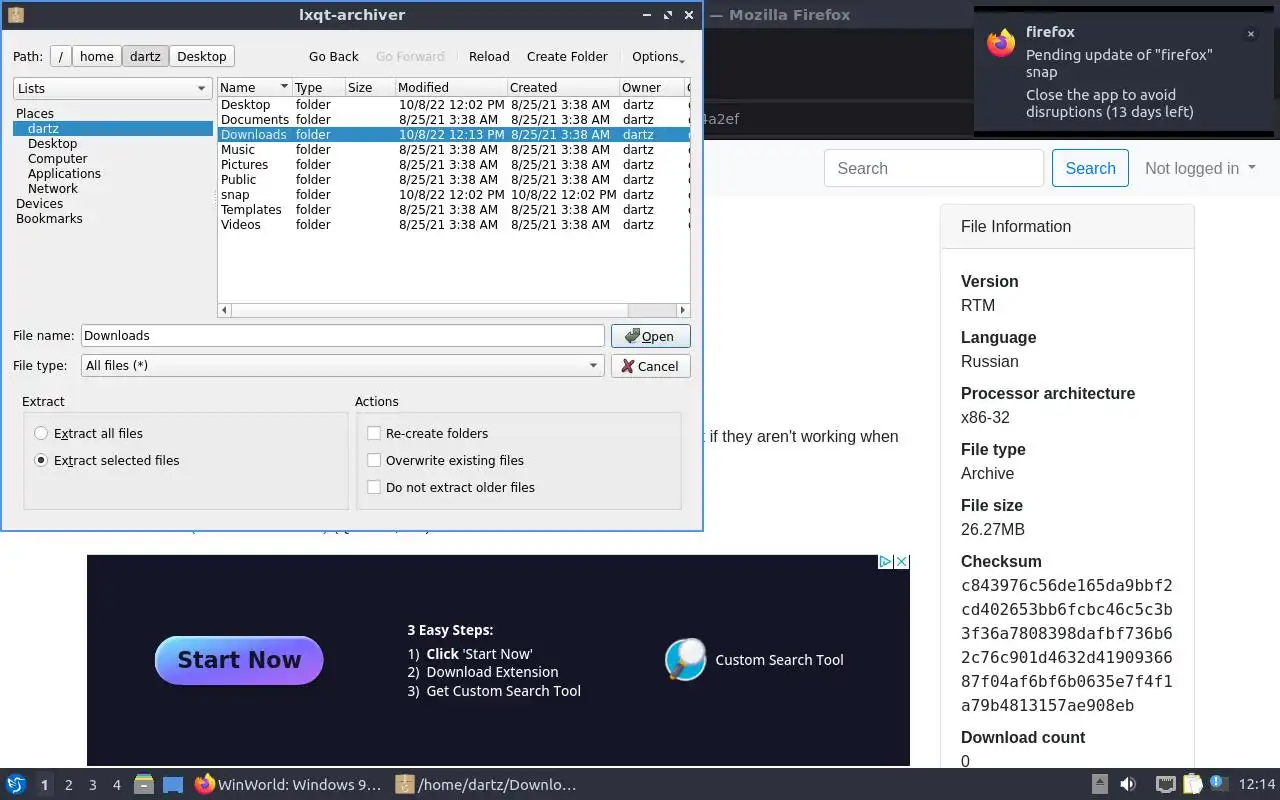Expand the Not logged in dropdown
1280x800 pixels.
[1200, 168]
